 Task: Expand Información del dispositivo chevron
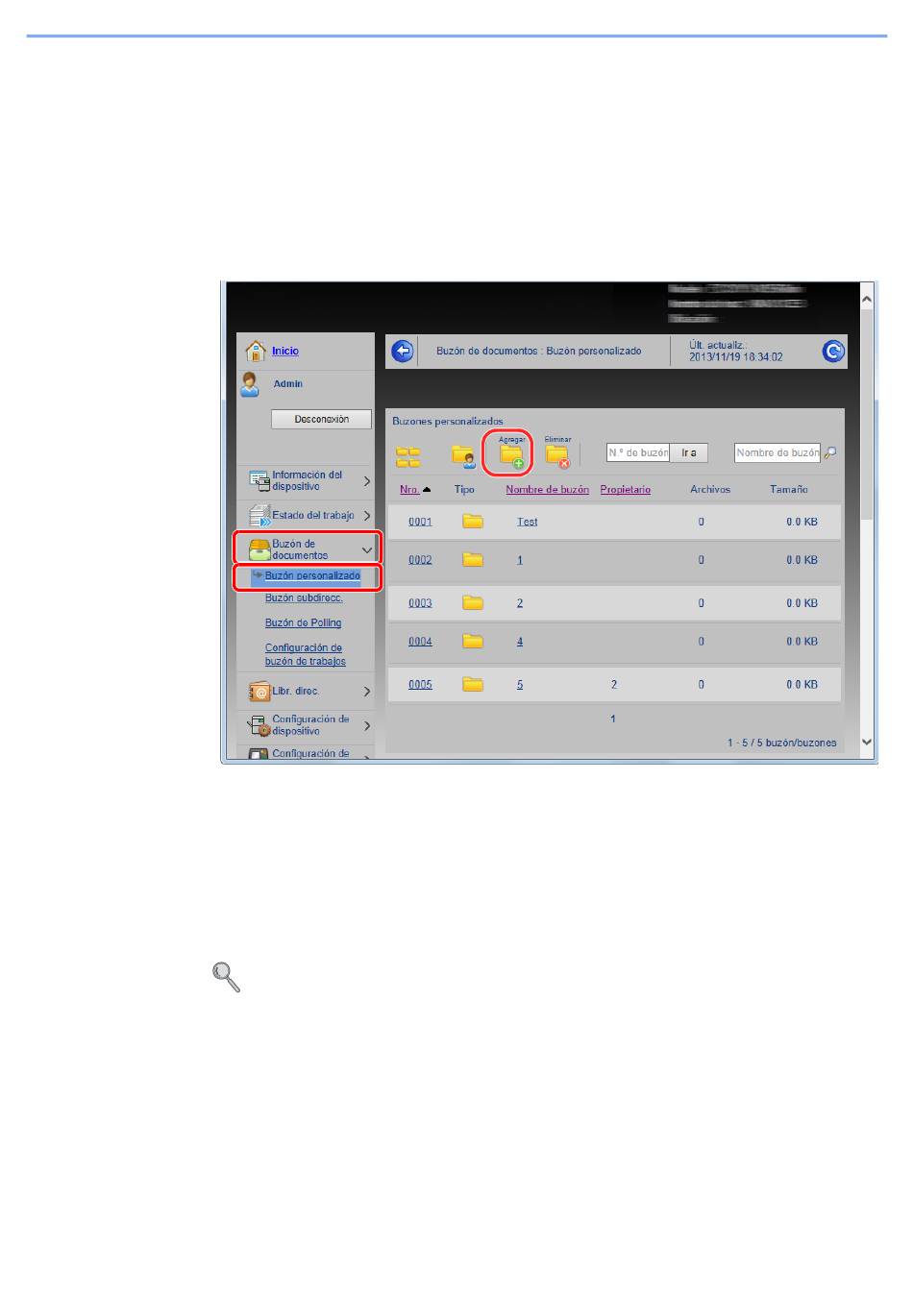pos(366,481)
